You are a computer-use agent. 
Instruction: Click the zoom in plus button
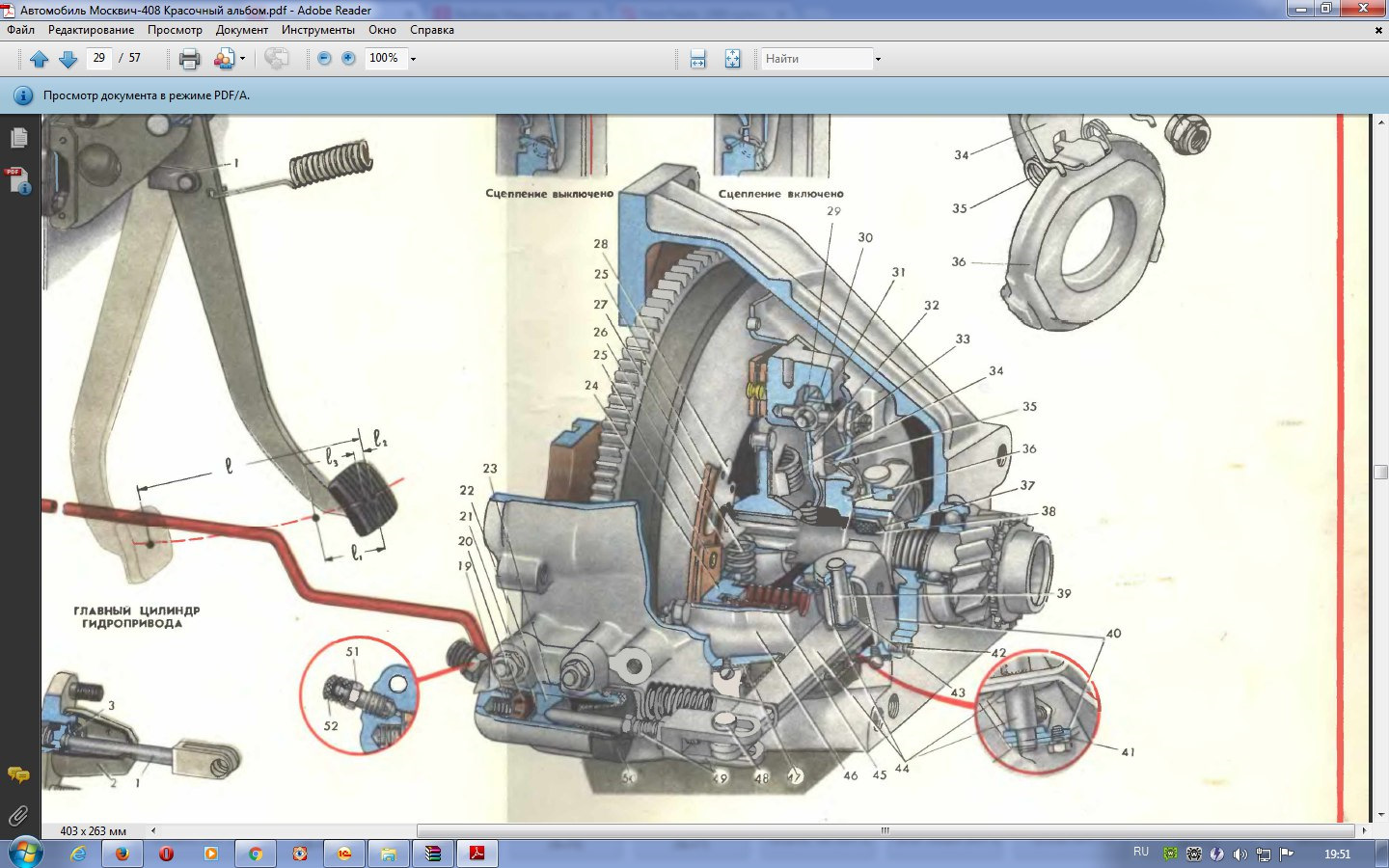point(348,59)
